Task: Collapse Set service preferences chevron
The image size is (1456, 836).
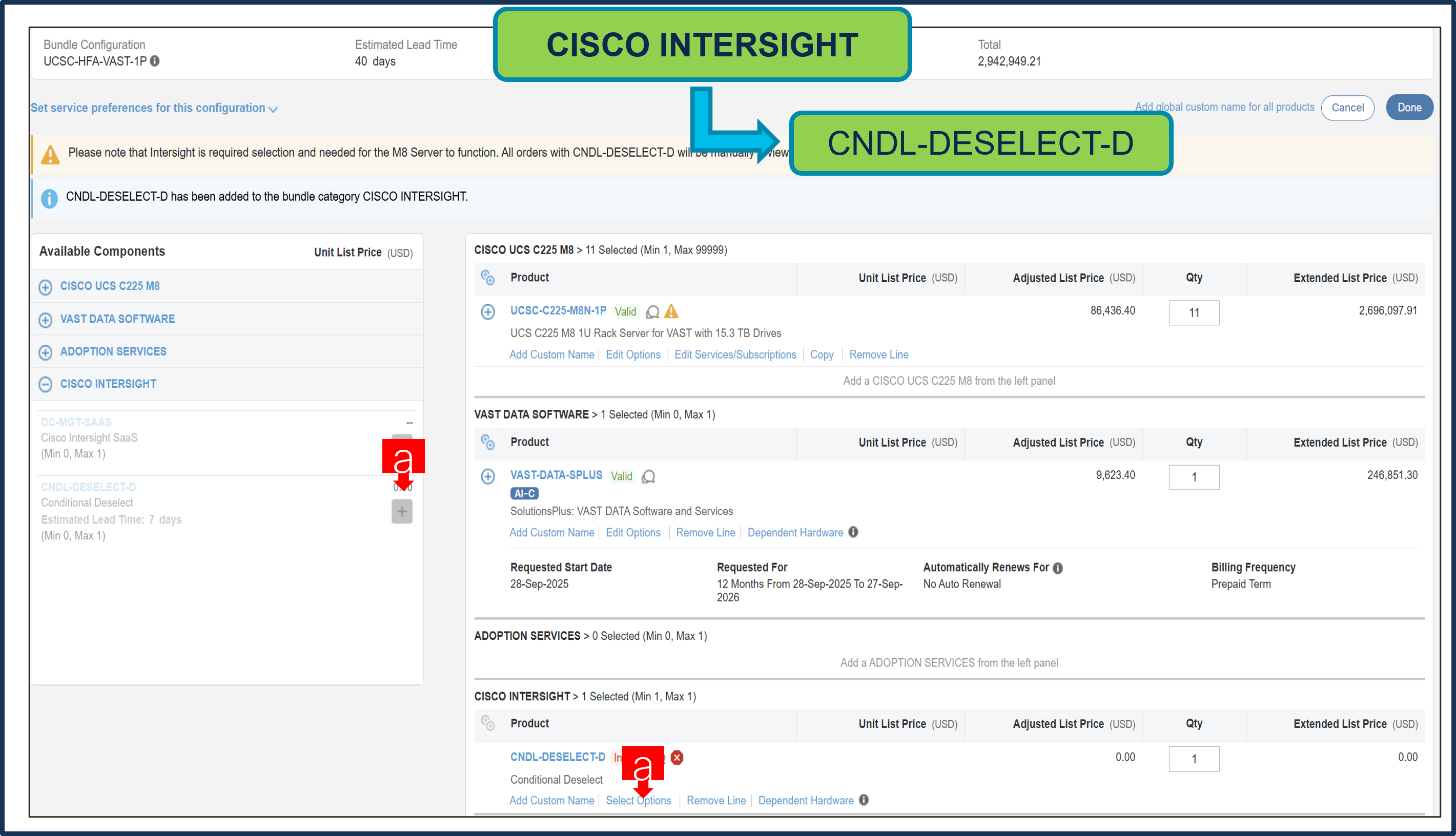Action: pyautogui.click(x=273, y=109)
